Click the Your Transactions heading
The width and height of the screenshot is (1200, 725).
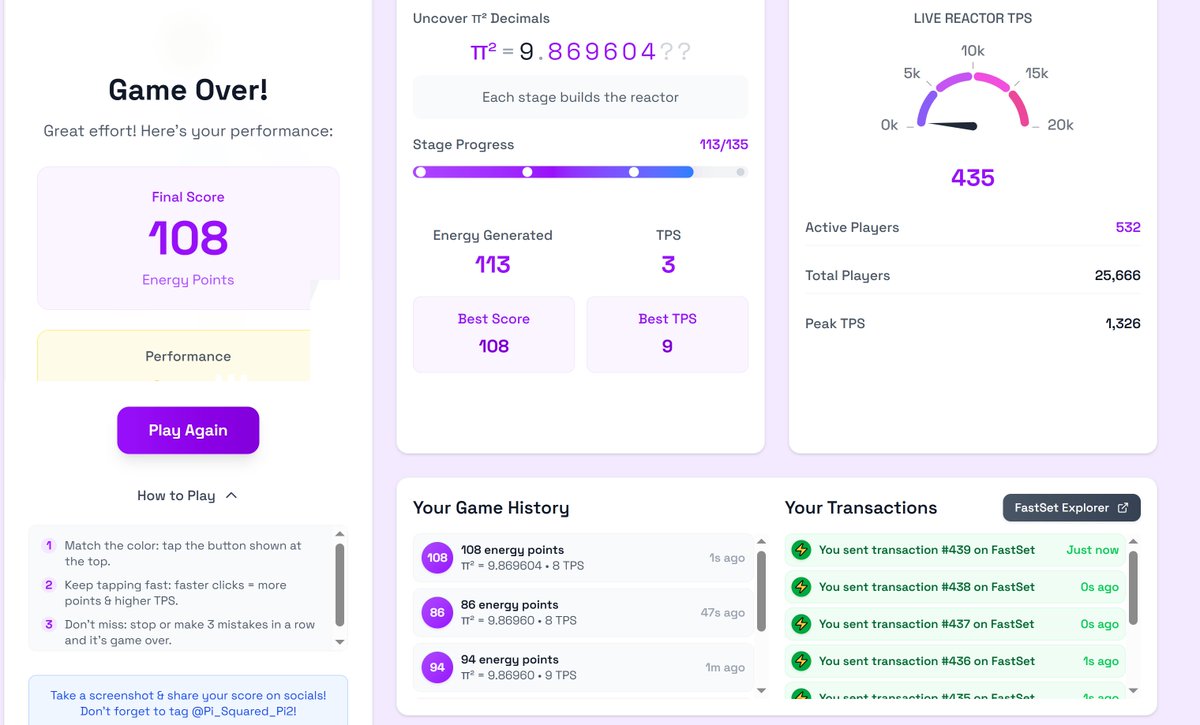[x=861, y=508]
